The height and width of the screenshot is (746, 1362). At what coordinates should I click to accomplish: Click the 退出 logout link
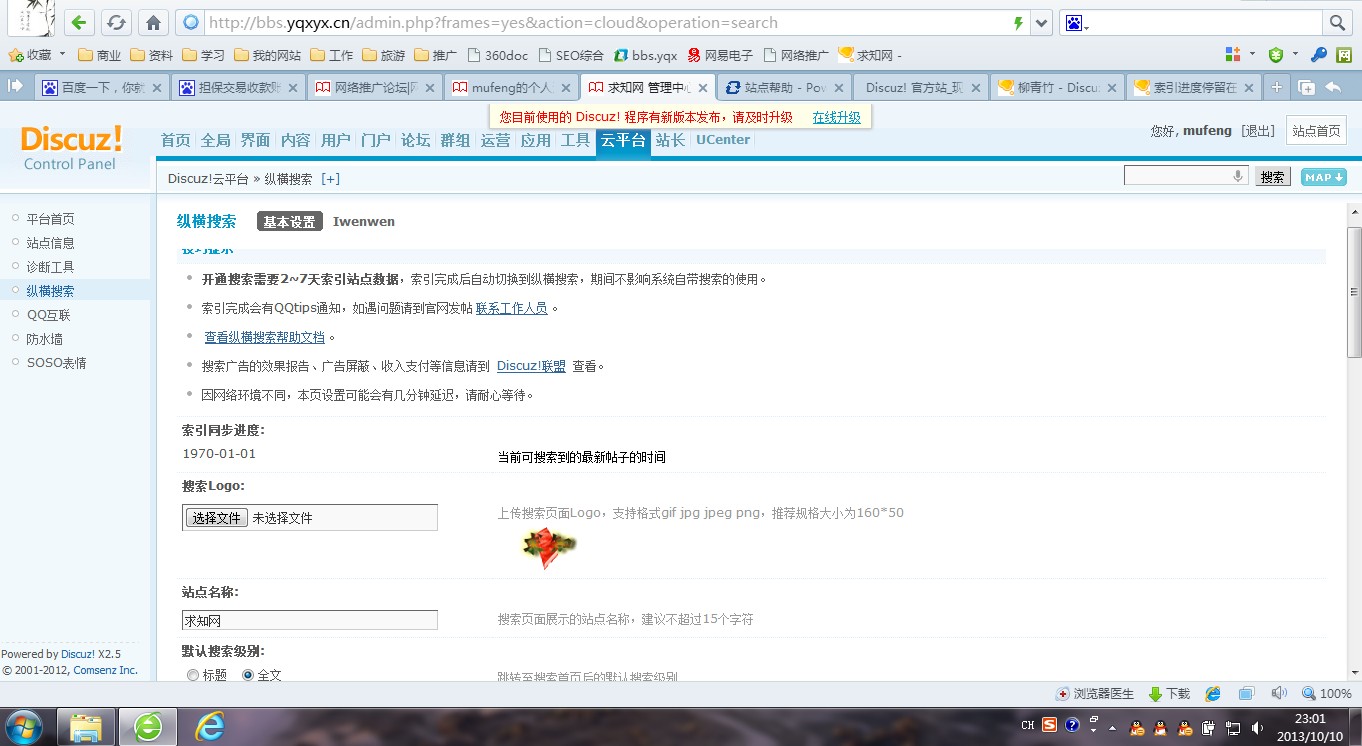(1258, 131)
